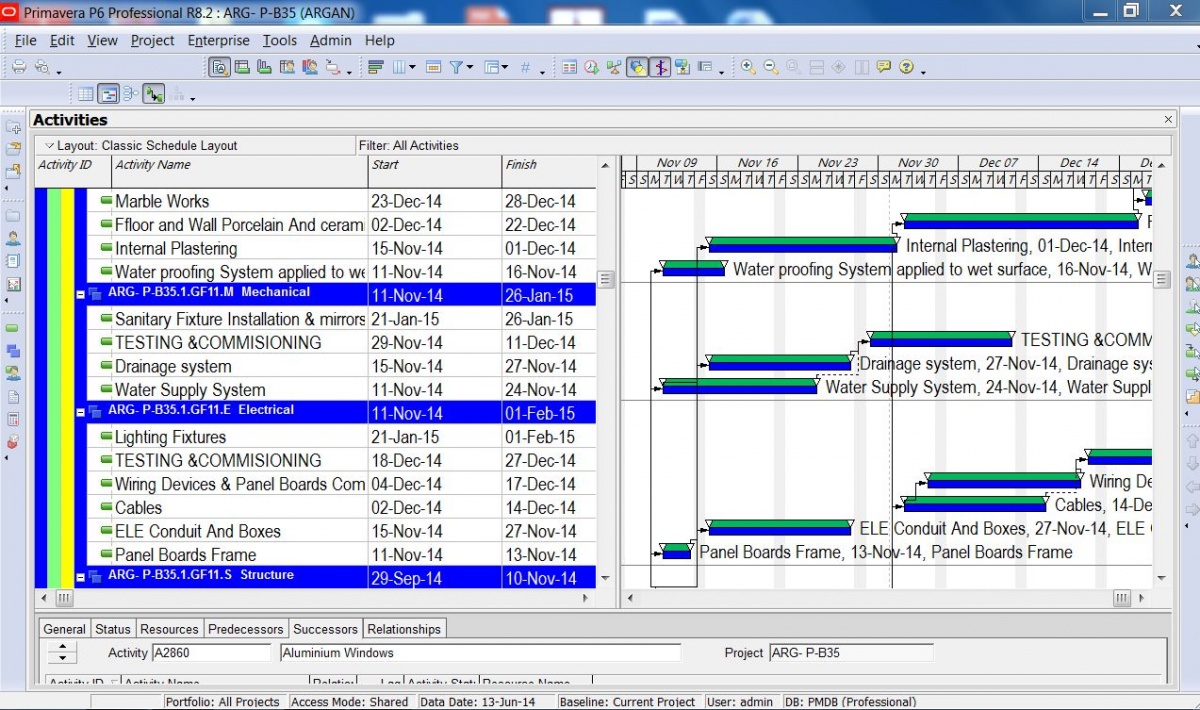Click the Hint Help speech bubble icon
Screen dimensions: 1200x710
click(883, 67)
